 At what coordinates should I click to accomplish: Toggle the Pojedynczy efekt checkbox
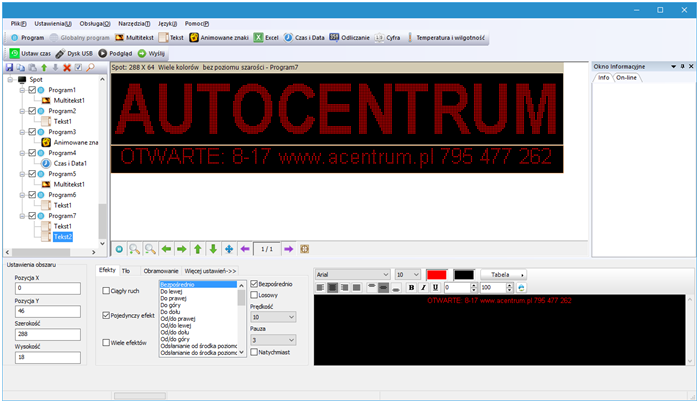[x=106, y=315]
